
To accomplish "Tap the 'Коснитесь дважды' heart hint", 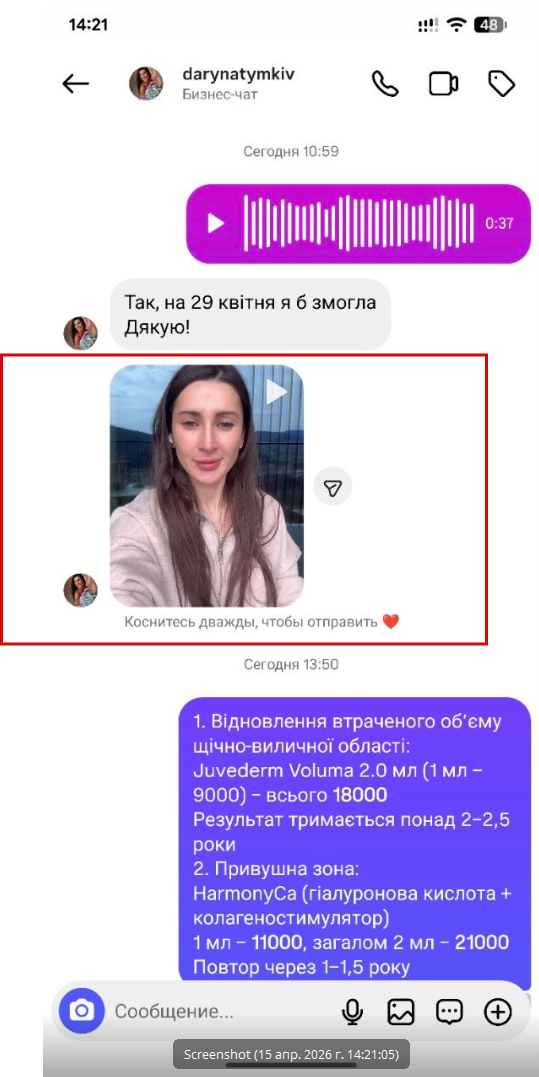I will (x=261, y=622).
